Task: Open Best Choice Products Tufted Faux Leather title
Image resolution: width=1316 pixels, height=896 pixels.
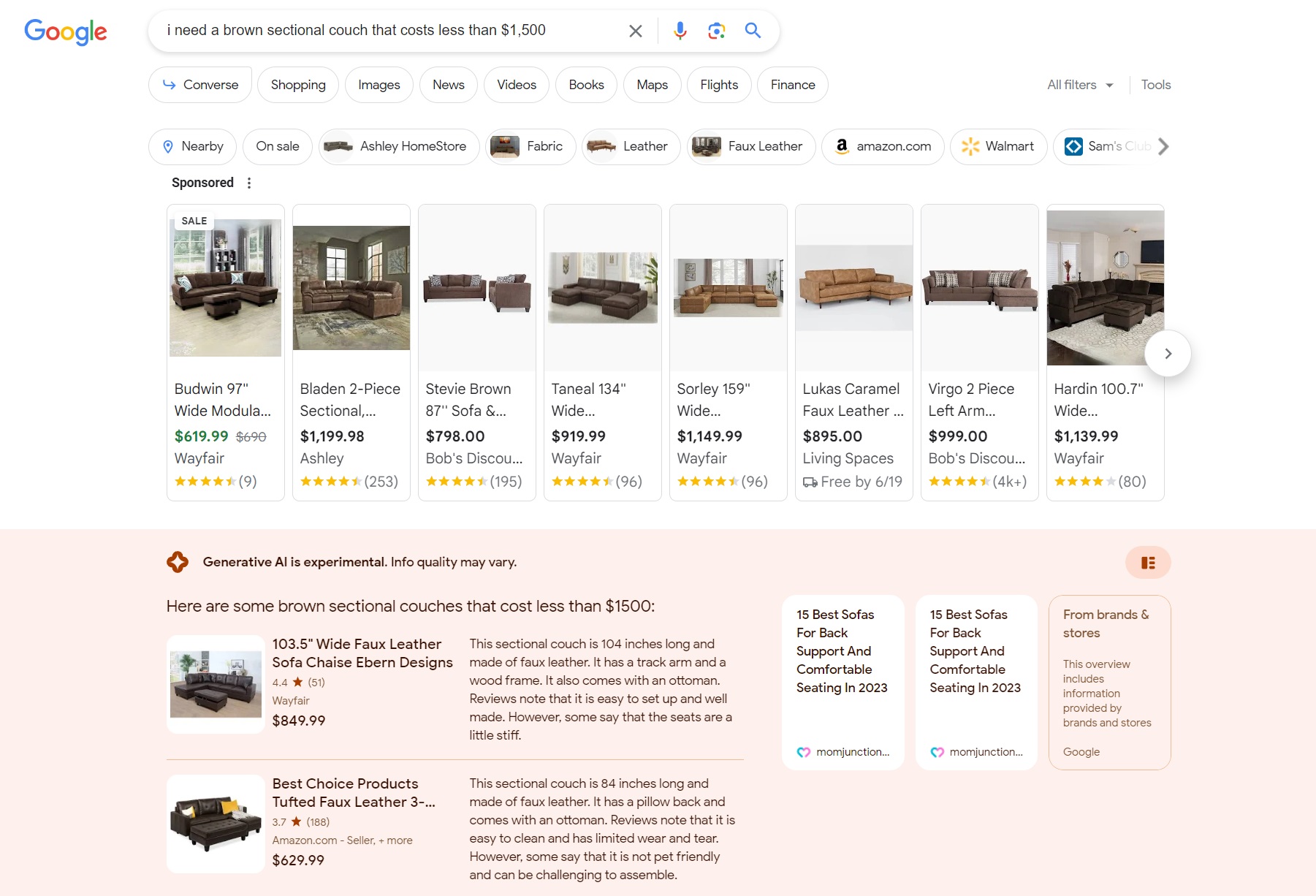Action: pyautogui.click(x=354, y=793)
